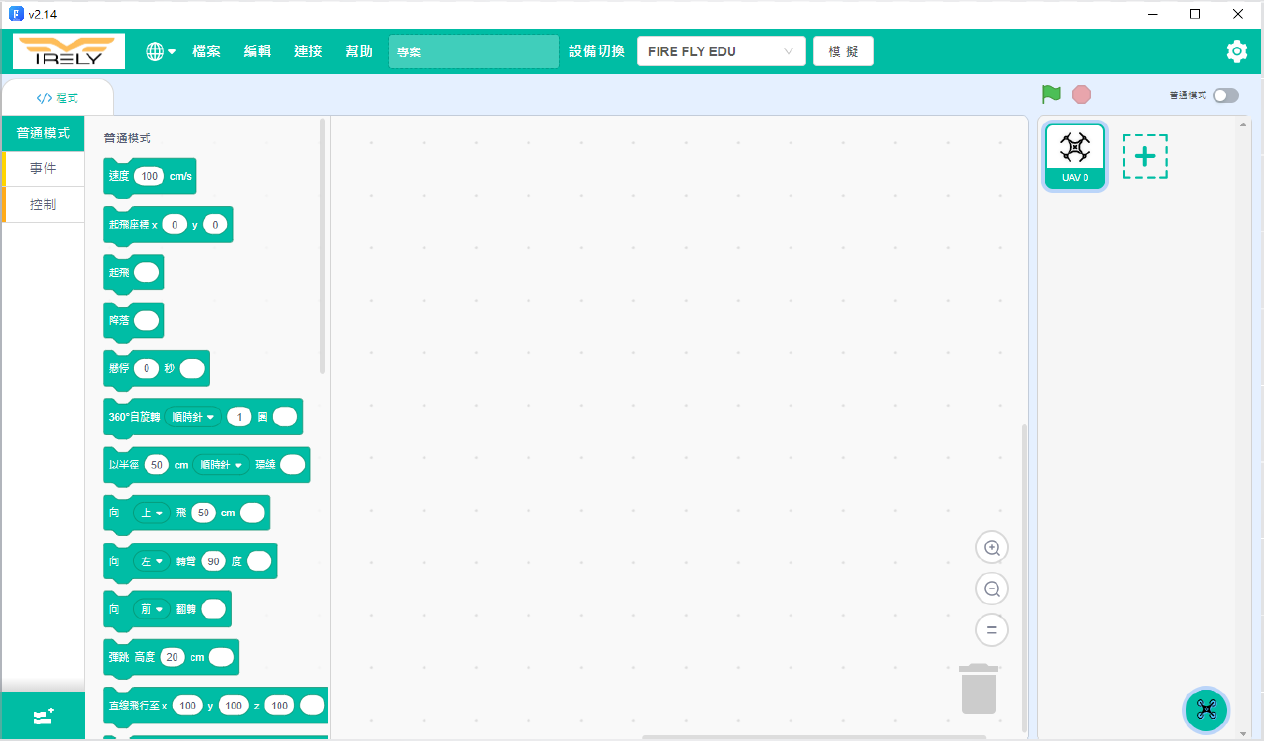Click the green flag run icon
This screenshot has height=741, width=1264.
[x=1051, y=94]
